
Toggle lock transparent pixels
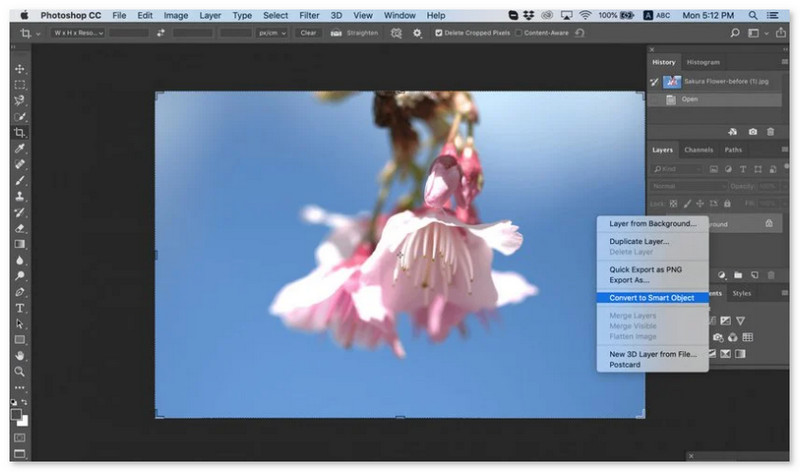click(673, 204)
